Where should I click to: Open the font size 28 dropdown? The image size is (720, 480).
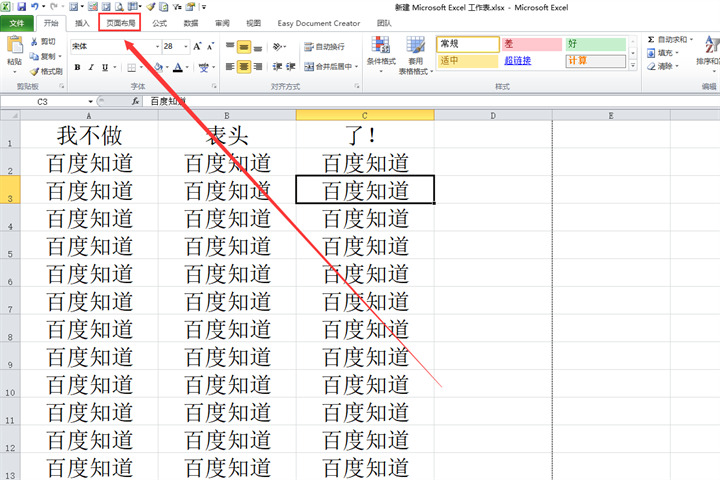(x=186, y=46)
